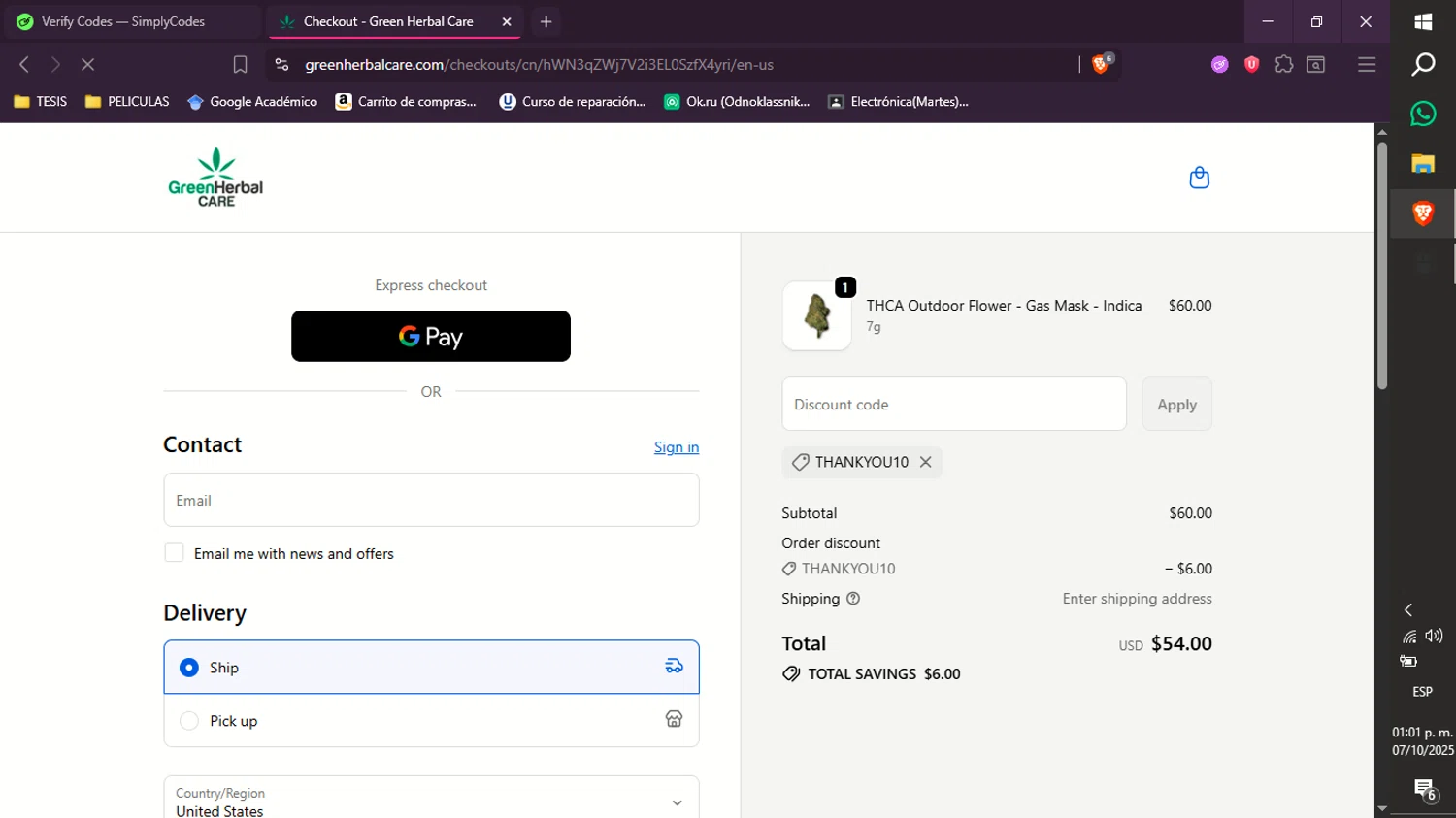
Task: Open Brave Shields lion icon
Action: click(1101, 64)
